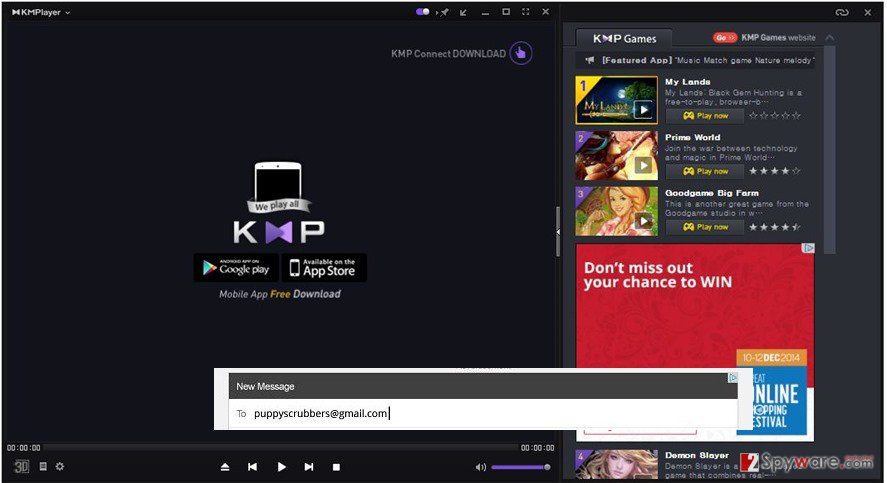The width and height of the screenshot is (887, 483).
Task: Click the AdChoices icon on red ad
Action: [810, 248]
